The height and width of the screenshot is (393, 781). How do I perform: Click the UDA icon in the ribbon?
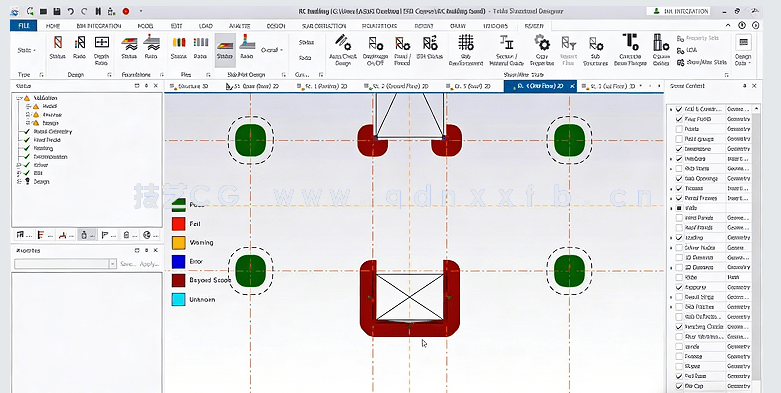(x=687, y=50)
